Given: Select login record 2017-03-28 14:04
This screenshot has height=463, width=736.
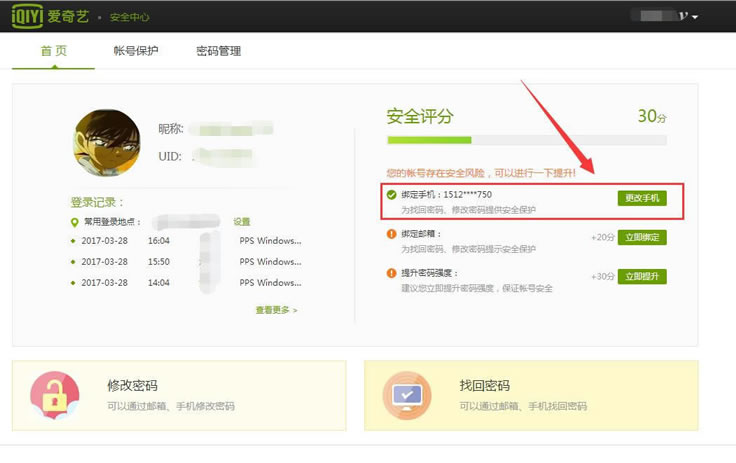Looking at the screenshot, I should 186,283.
